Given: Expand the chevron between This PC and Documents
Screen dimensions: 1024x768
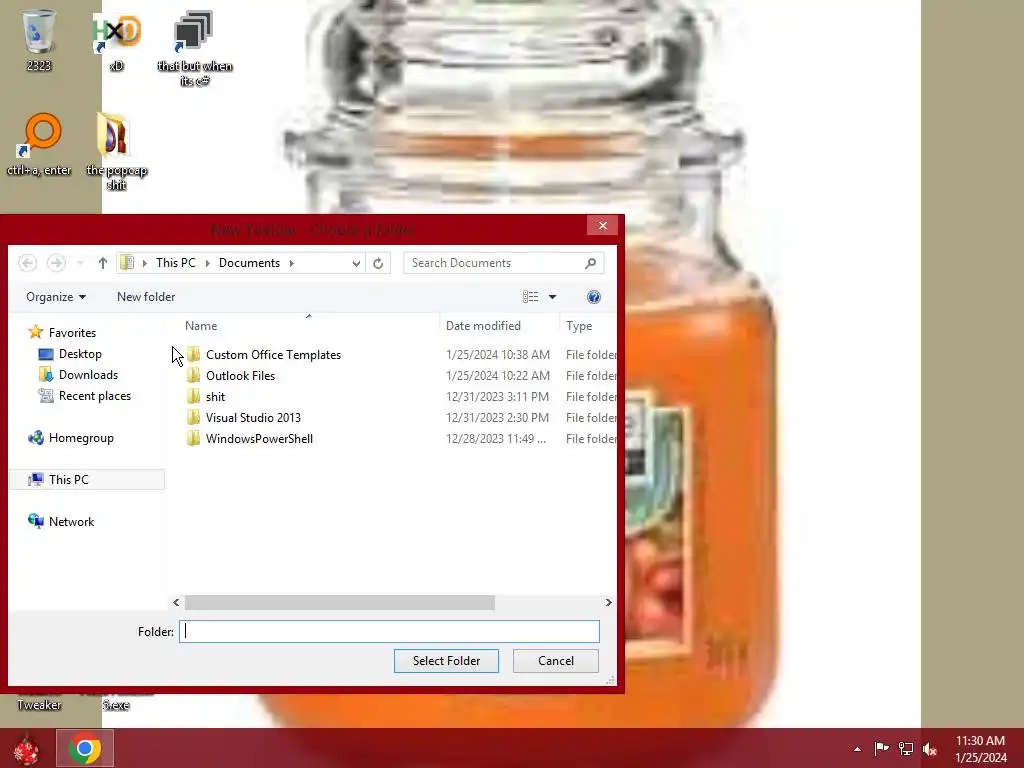Looking at the screenshot, I should (208, 263).
